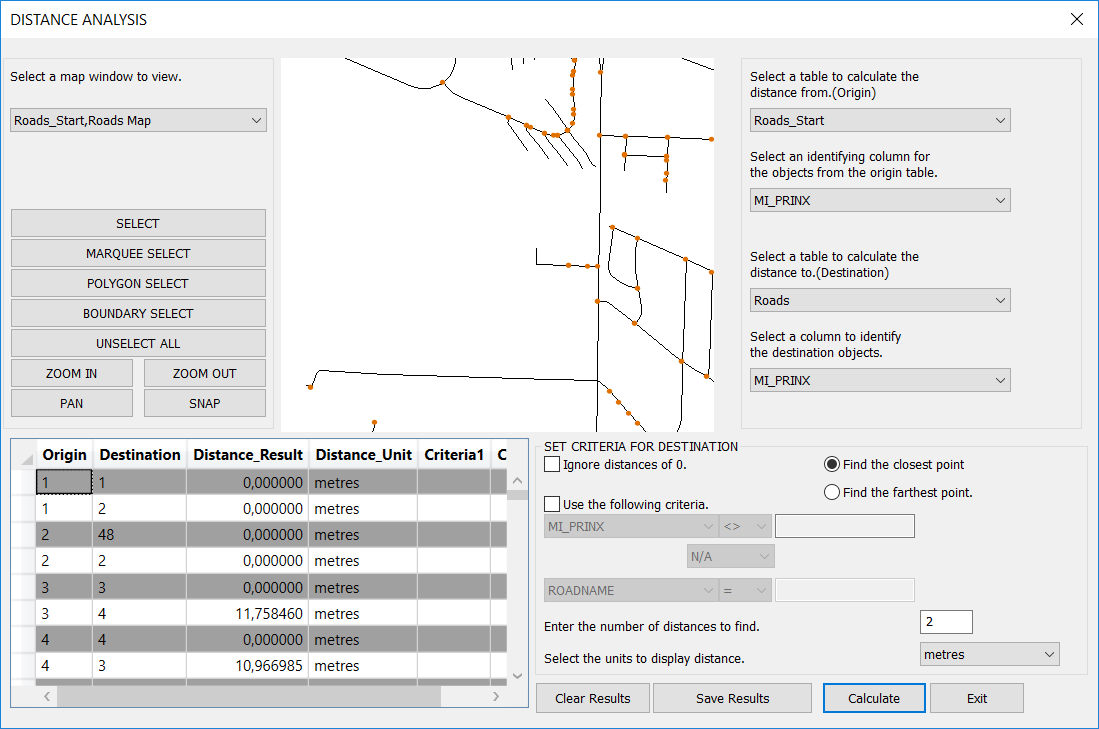Click the Calculate button
Screen dimensions: 1099x729
(x=874, y=698)
